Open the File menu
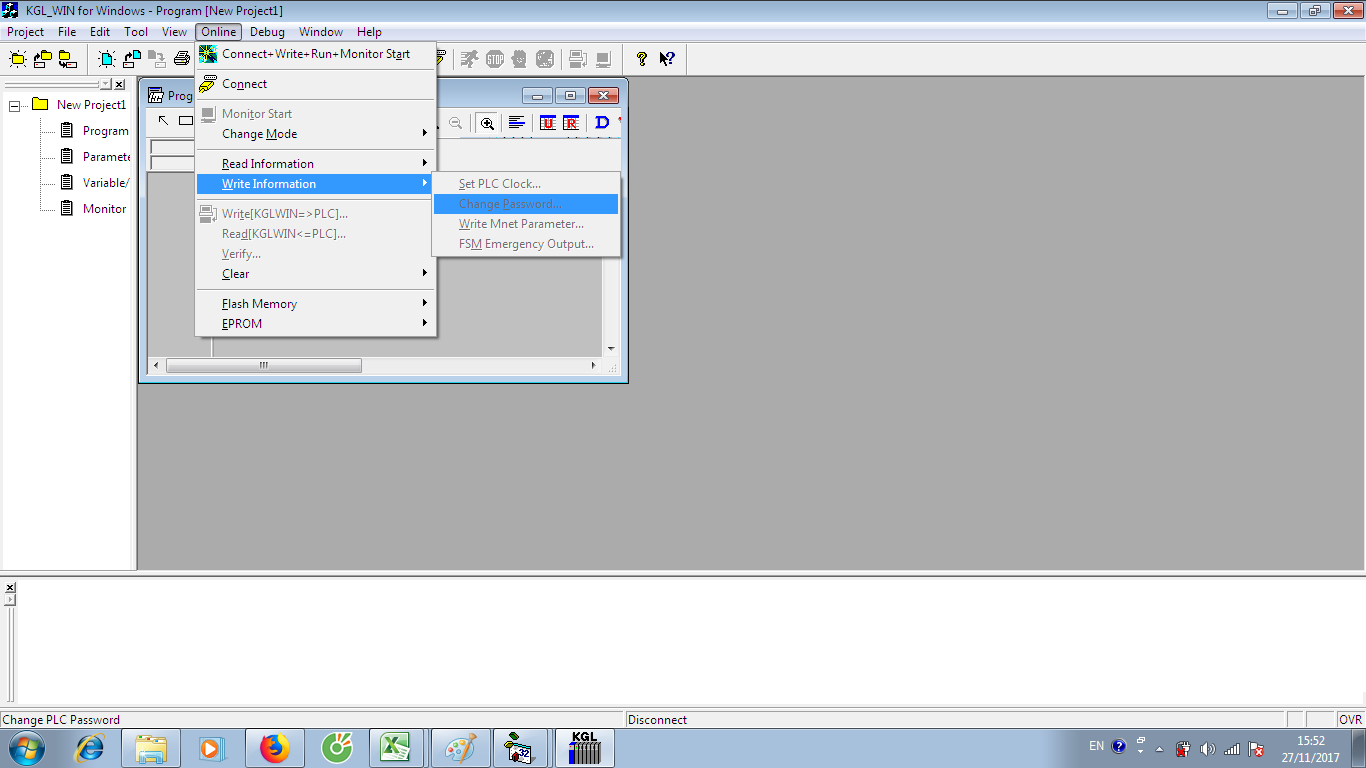1366x768 pixels. [x=67, y=32]
